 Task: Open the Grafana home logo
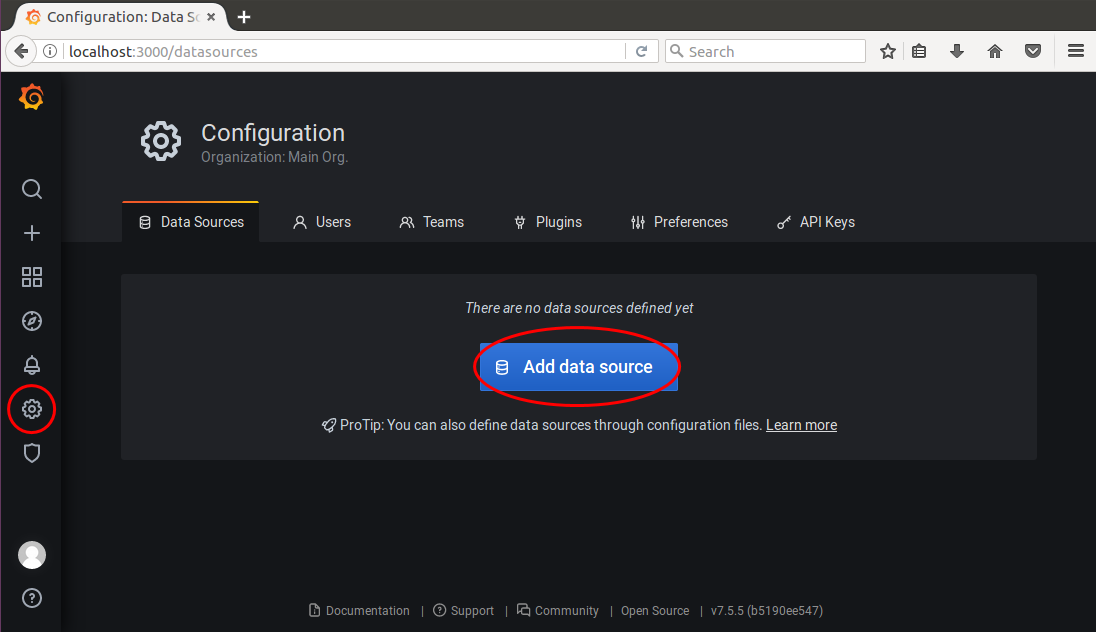[x=31, y=97]
